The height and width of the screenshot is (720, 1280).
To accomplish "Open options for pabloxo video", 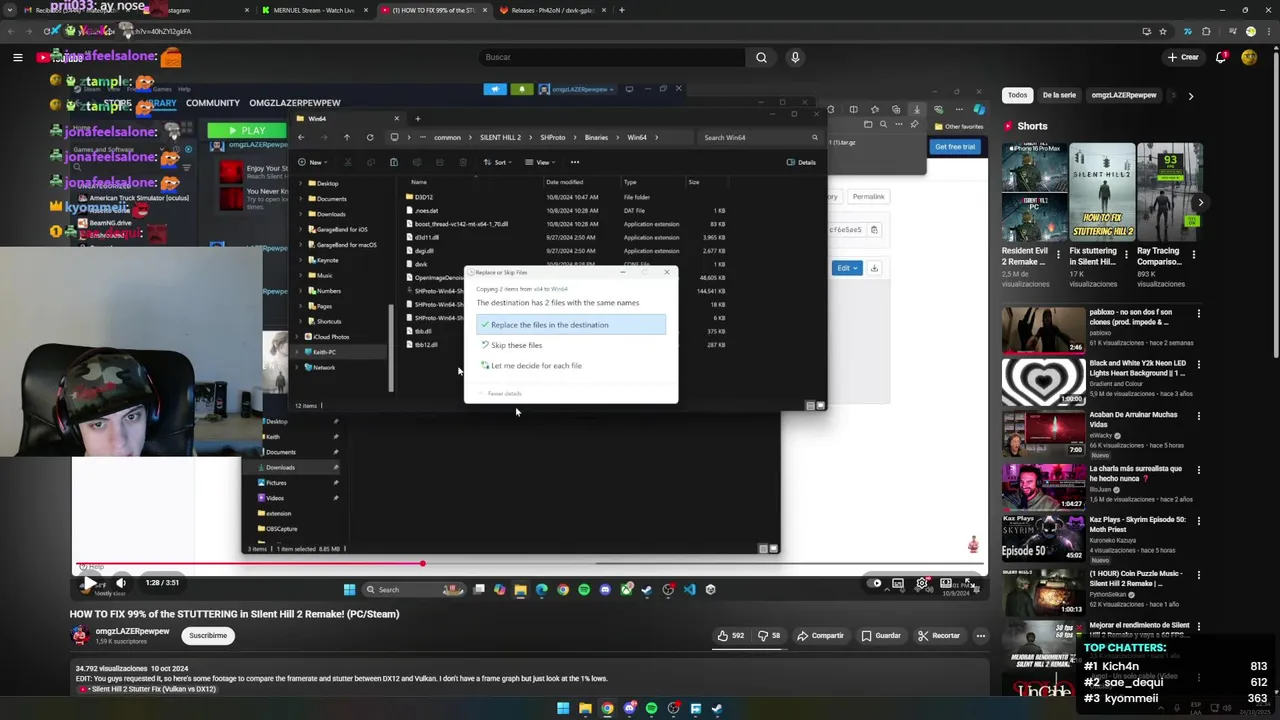I will [1198, 314].
